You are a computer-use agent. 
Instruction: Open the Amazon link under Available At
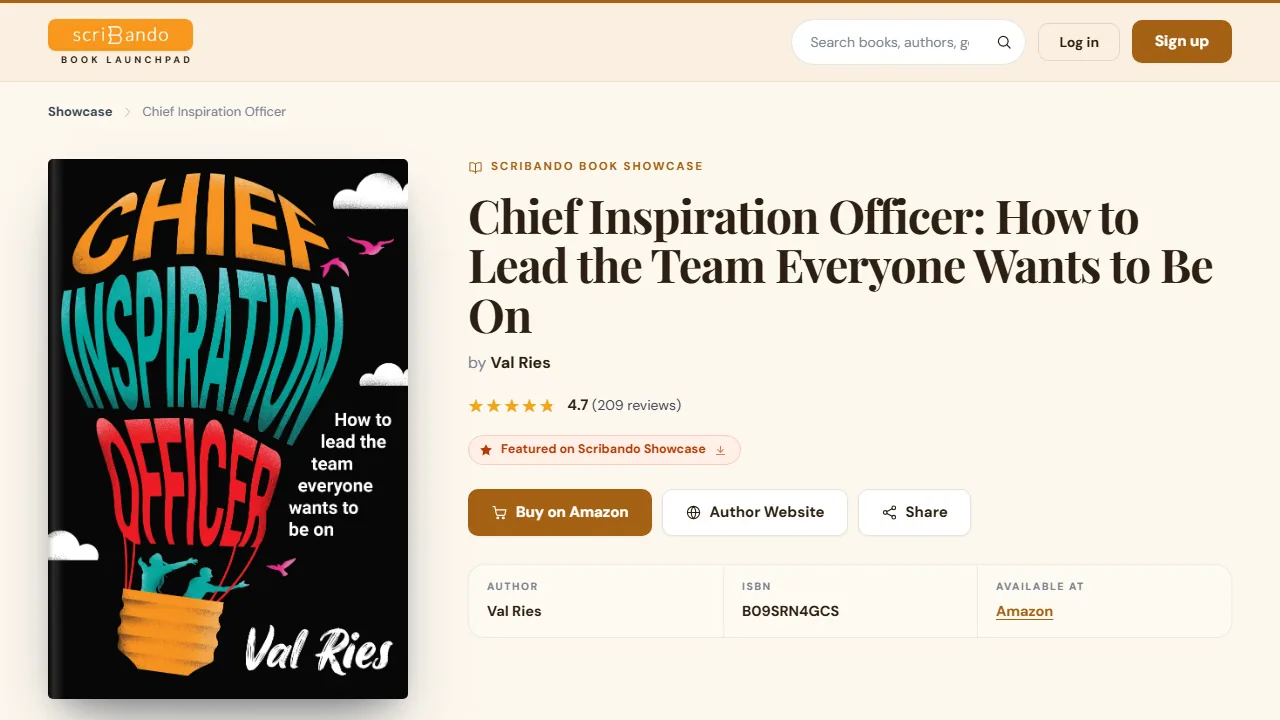click(x=1024, y=611)
